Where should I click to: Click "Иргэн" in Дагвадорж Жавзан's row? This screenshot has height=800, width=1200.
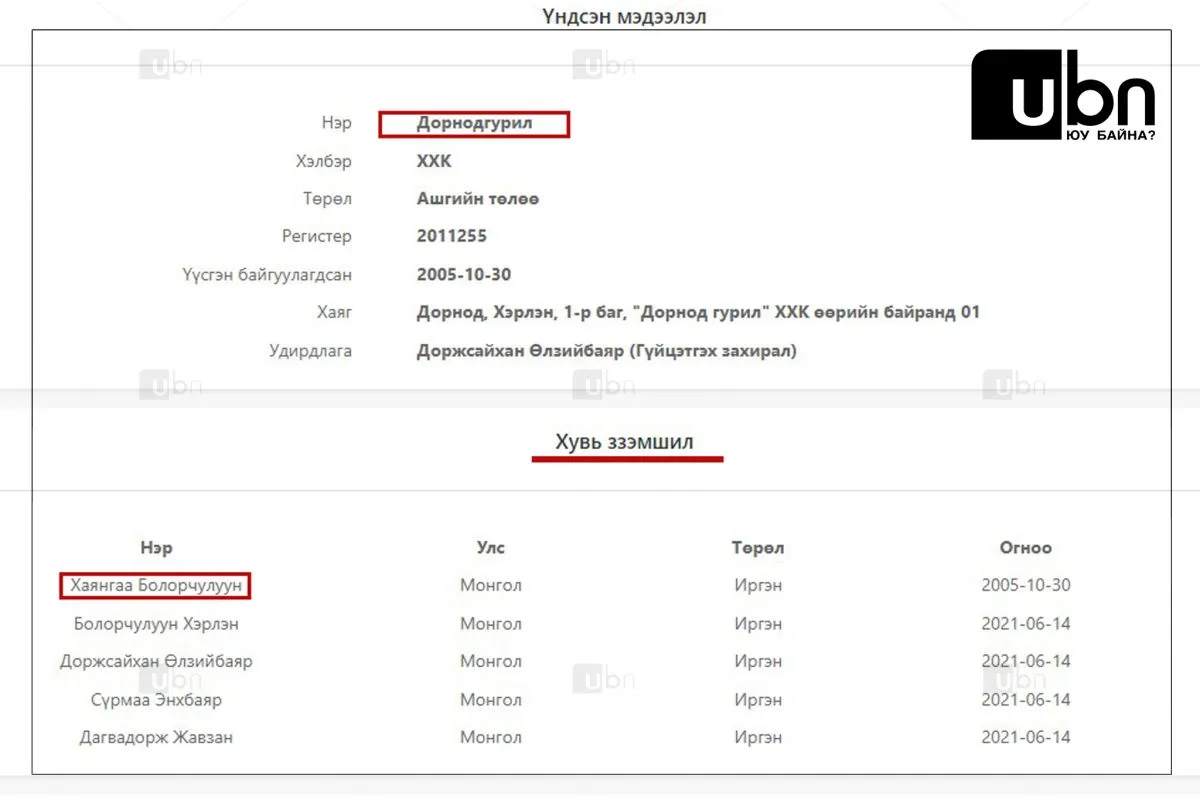[x=758, y=738]
